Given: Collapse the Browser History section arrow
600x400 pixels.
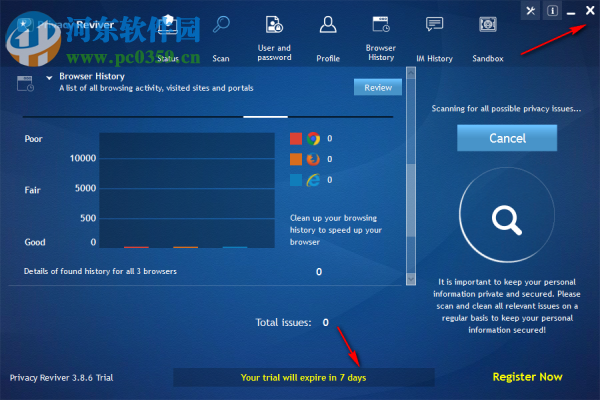Looking at the screenshot, I should tap(49, 78).
